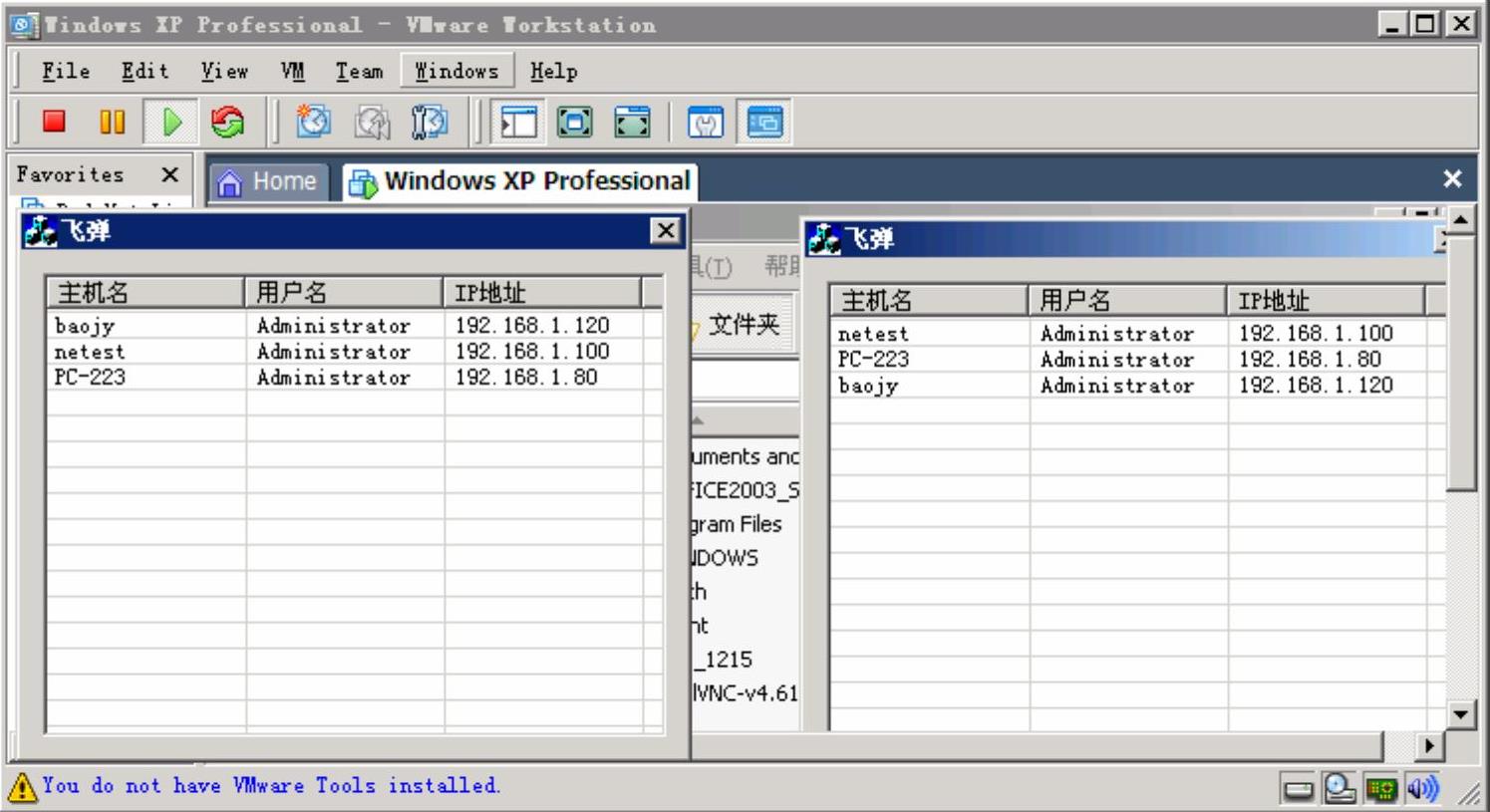Image resolution: width=1490 pixels, height=812 pixels.
Task: Click the VMware Tools warning triangle icon
Action: (22, 788)
